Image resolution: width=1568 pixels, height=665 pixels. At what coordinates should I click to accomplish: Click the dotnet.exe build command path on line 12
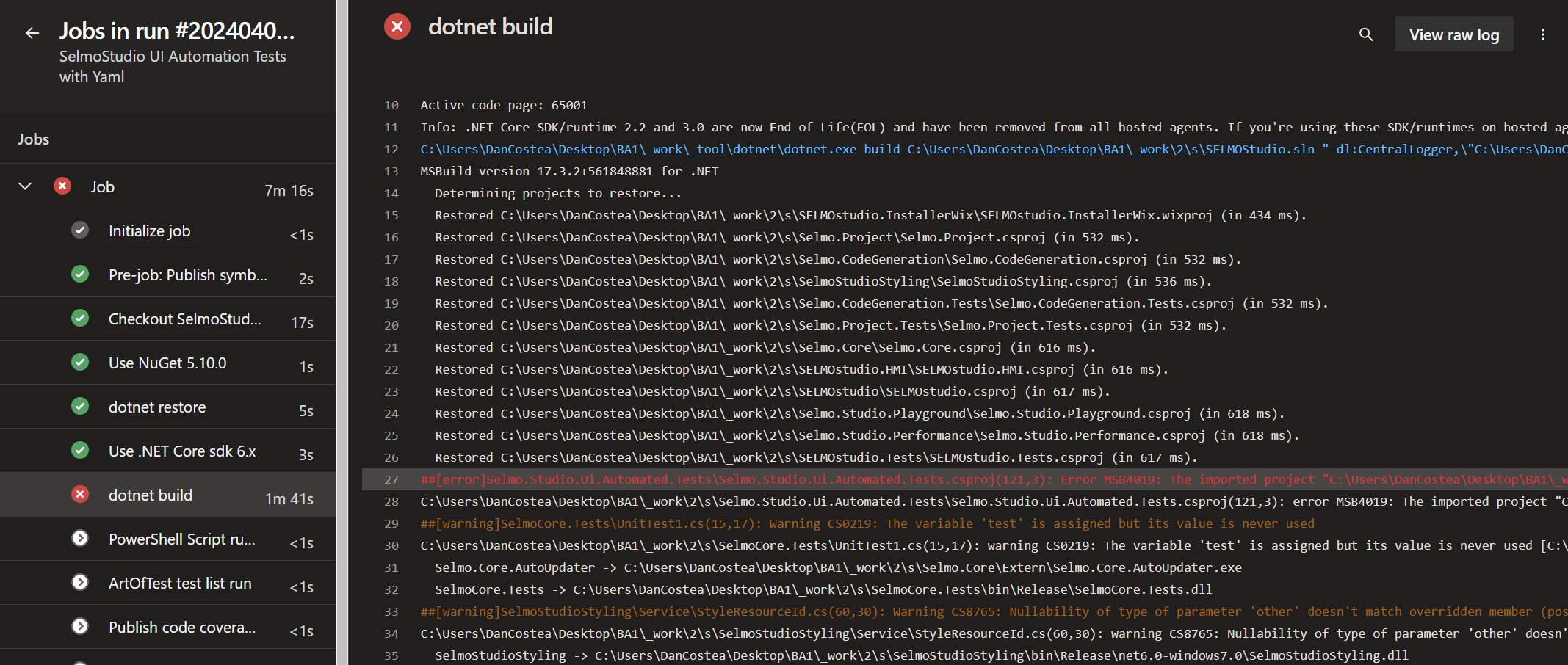tap(881, 149)
